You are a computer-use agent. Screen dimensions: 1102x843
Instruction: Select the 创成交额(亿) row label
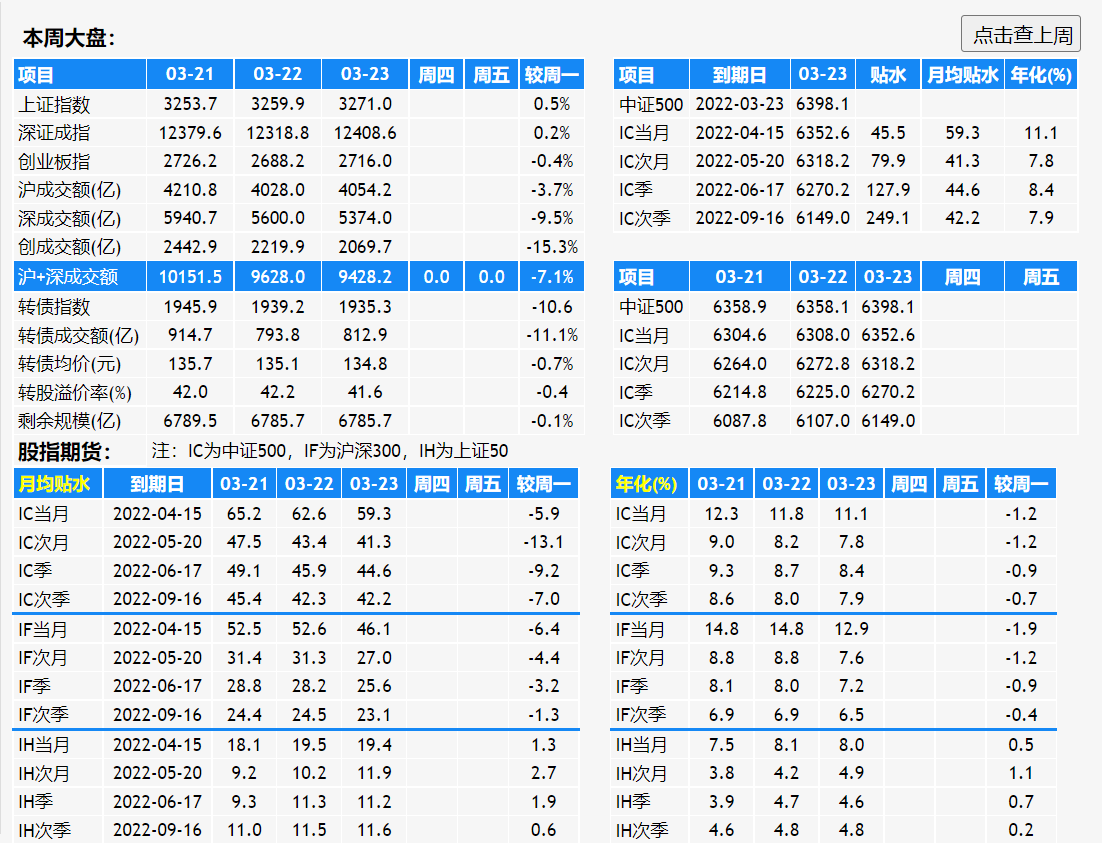[x=70, y=247]
